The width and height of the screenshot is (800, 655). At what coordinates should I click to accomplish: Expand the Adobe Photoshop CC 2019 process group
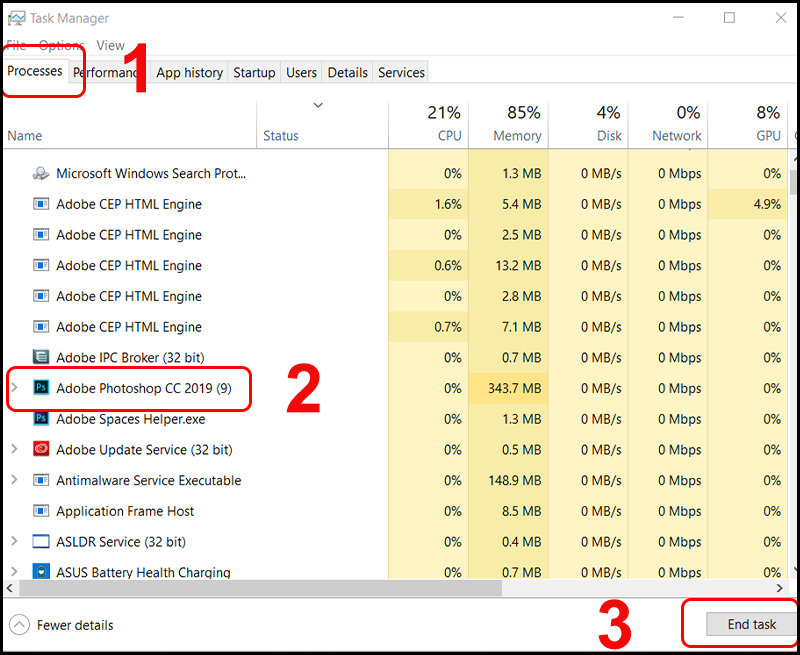tap(14, 388)
